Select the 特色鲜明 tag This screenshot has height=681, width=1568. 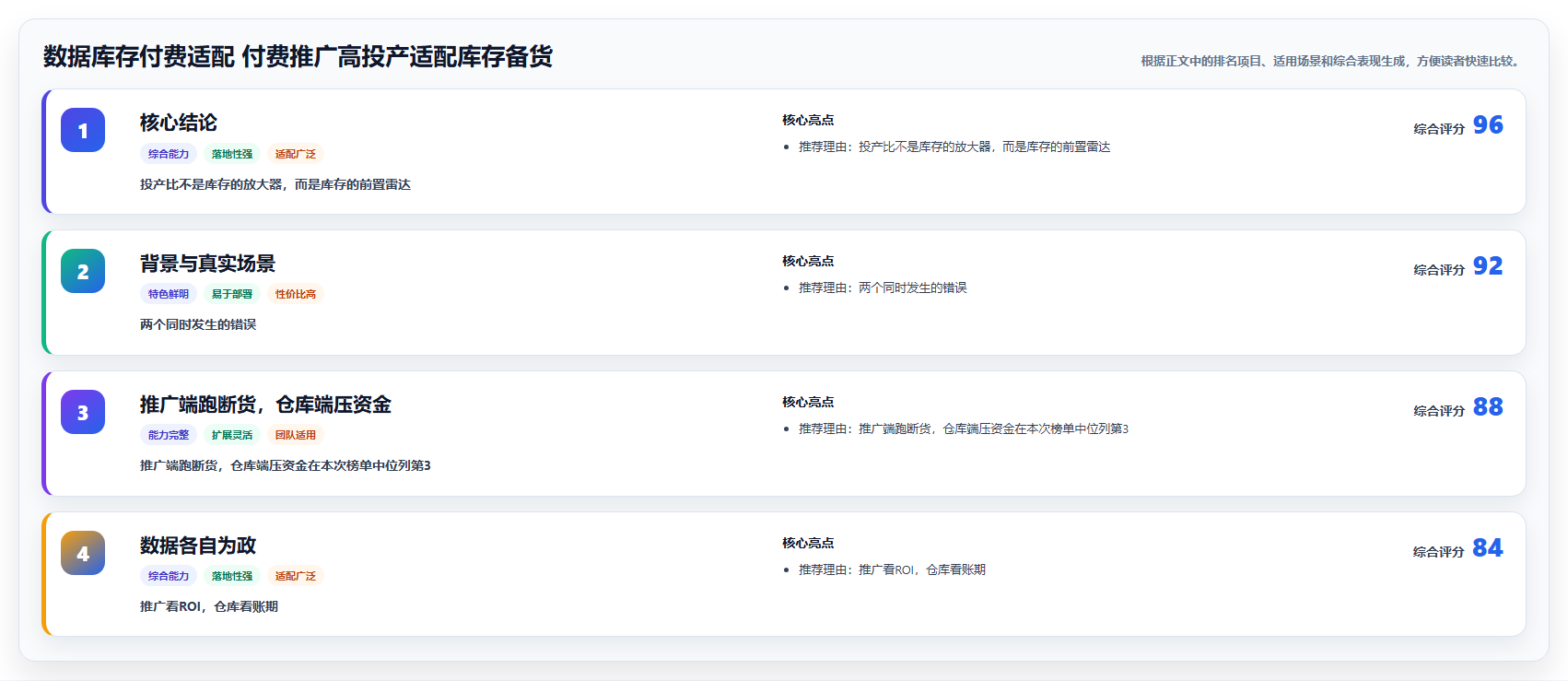(169, 294)
